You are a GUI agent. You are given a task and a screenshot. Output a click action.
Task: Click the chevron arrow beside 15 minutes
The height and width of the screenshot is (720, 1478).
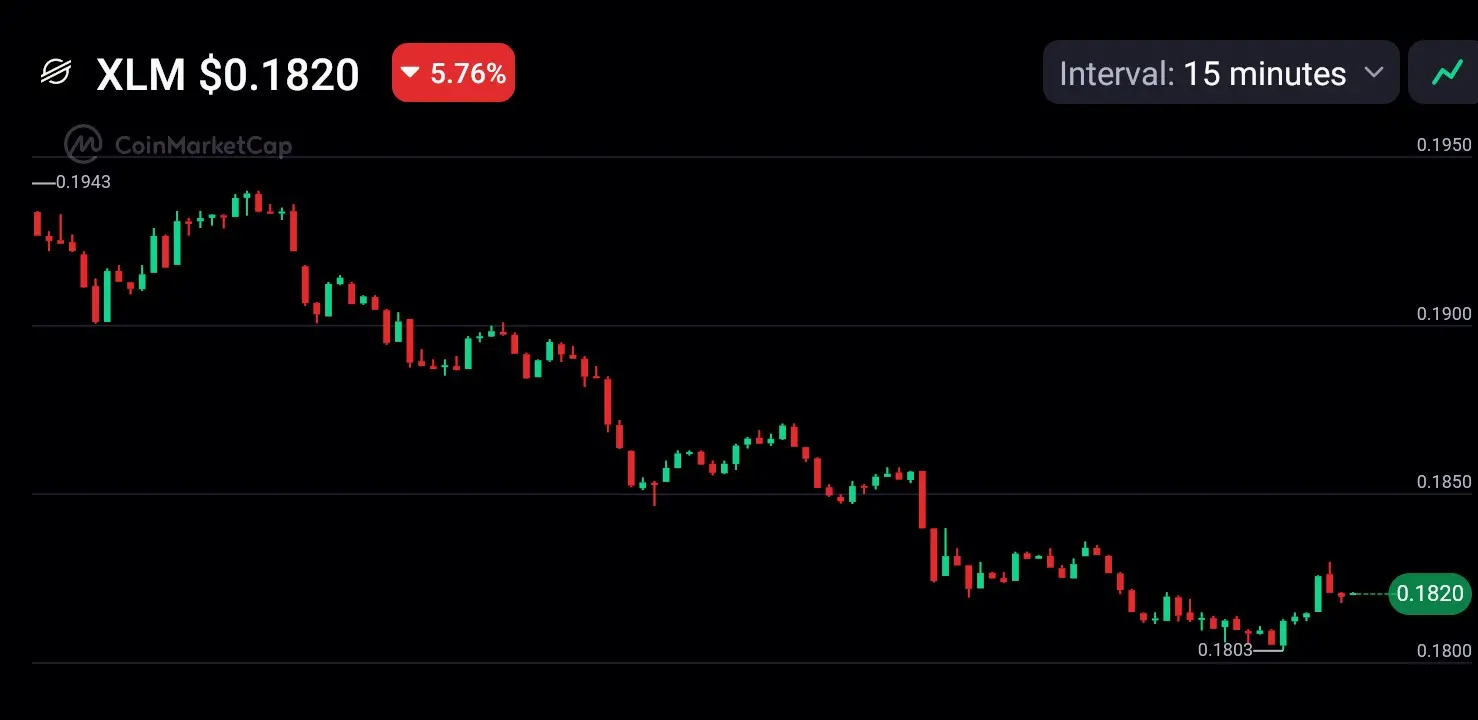[1374, 73]
